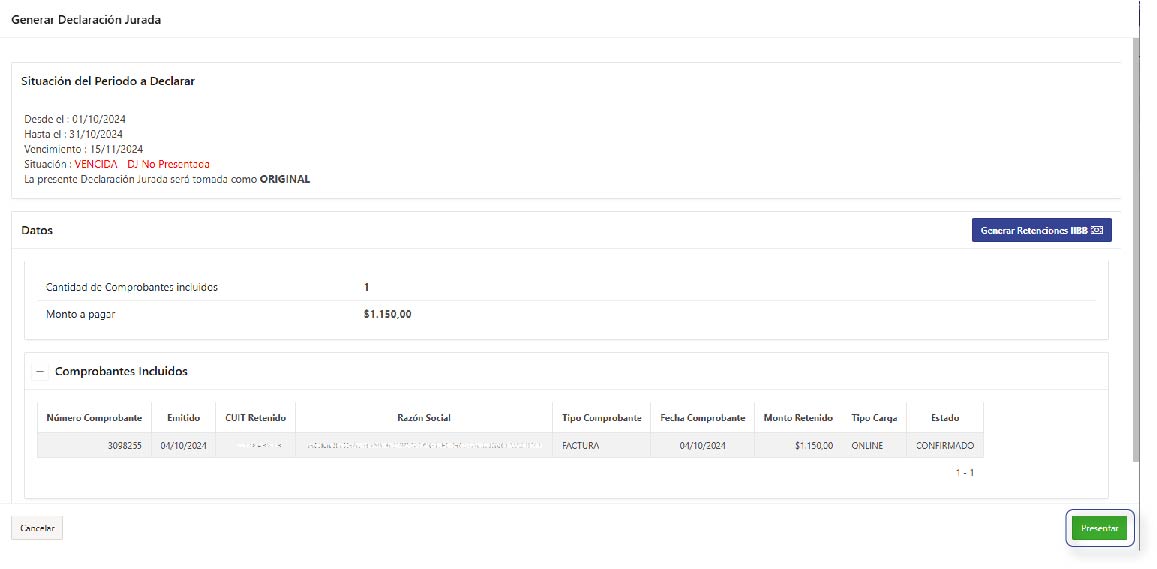
Task: Click the red VENCIDA situation text
Action: 96,164
